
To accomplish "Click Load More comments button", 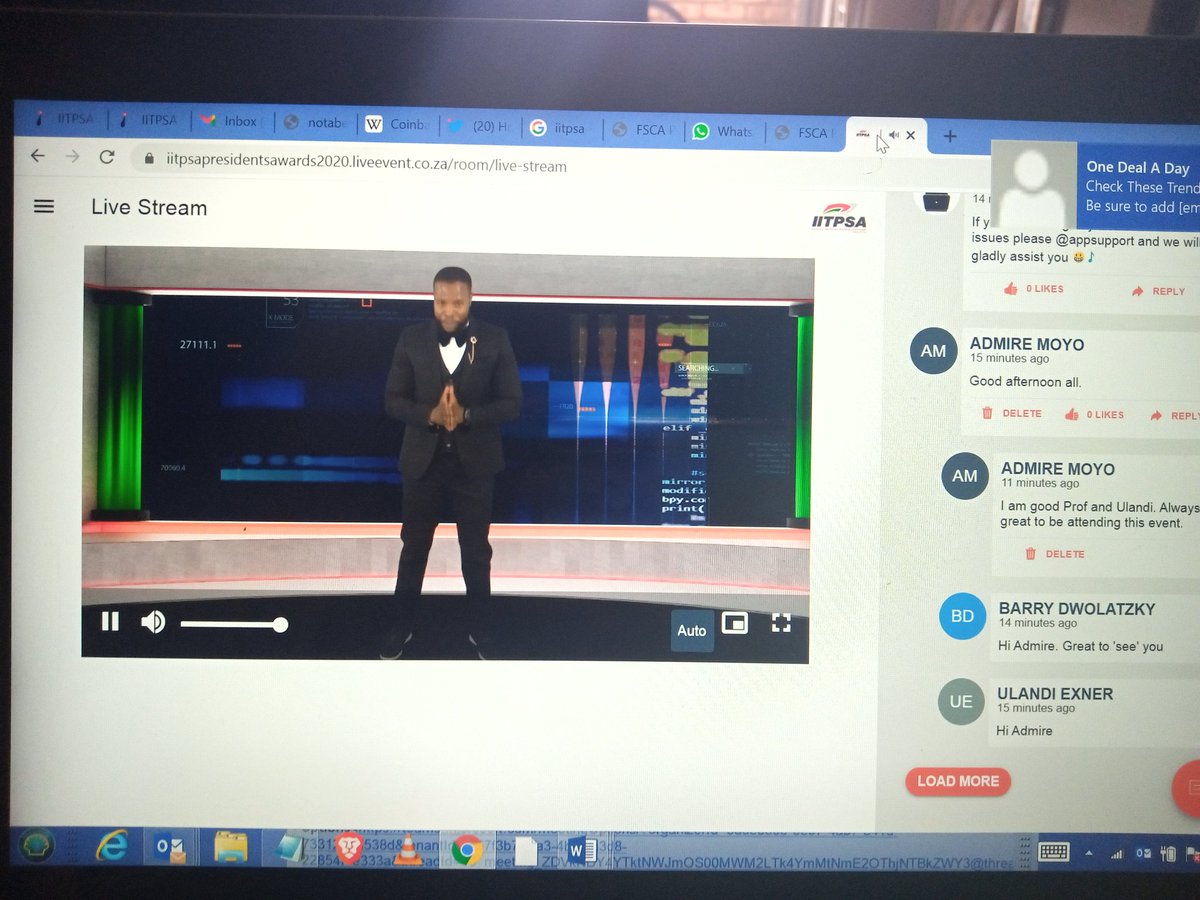I will pyautogui.click(x=958, y=781).
